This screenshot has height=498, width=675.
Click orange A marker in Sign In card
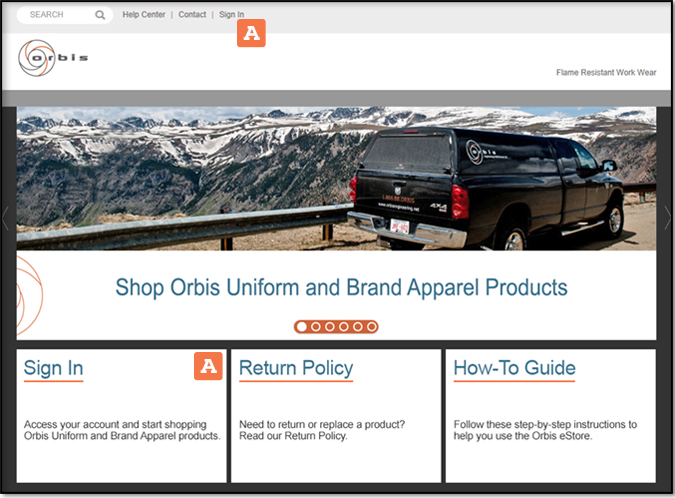(x=207, y=366)
